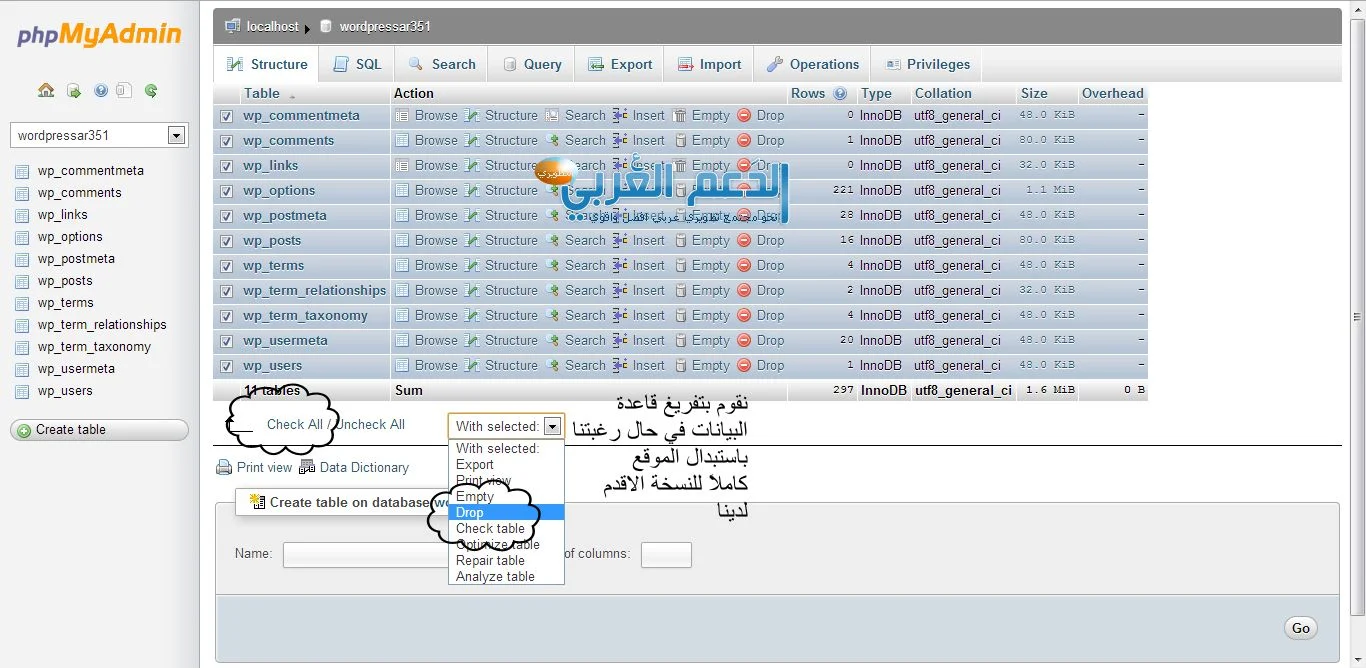Choose Drop from the With selected list
This screenshot has width=1366, height=668.
470,513
